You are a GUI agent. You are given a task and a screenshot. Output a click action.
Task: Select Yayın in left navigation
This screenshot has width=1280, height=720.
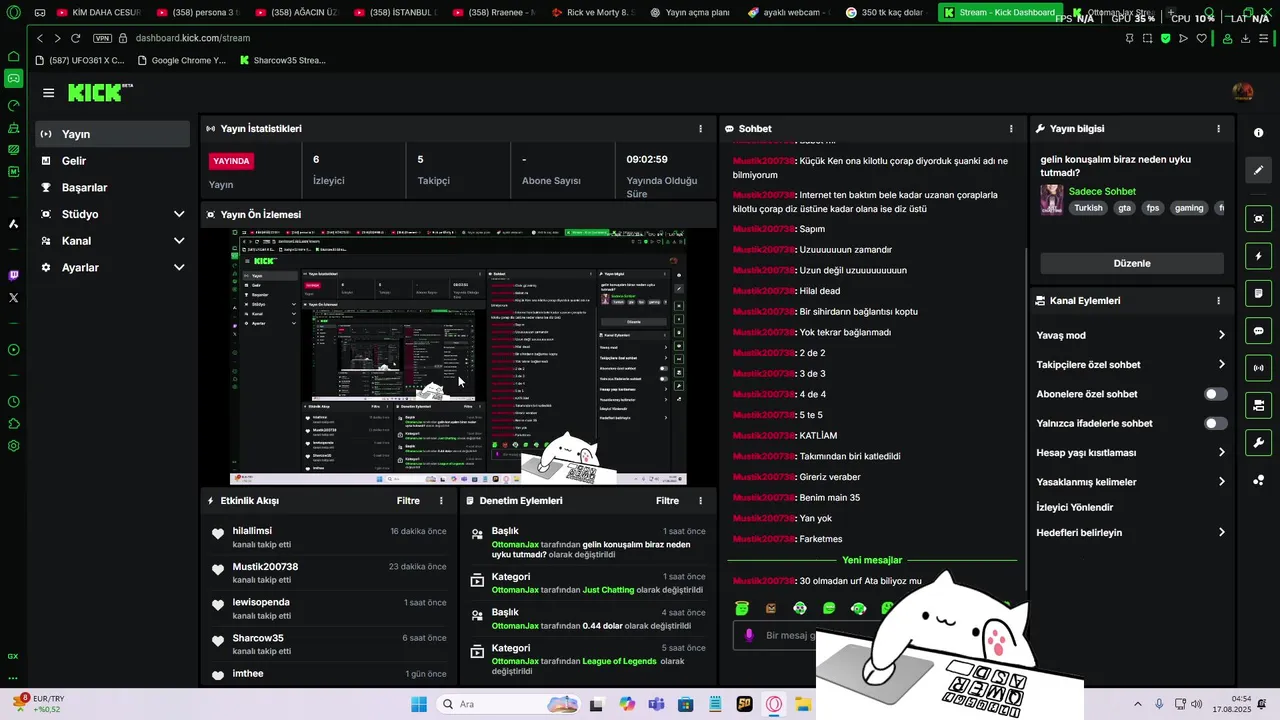113,134
